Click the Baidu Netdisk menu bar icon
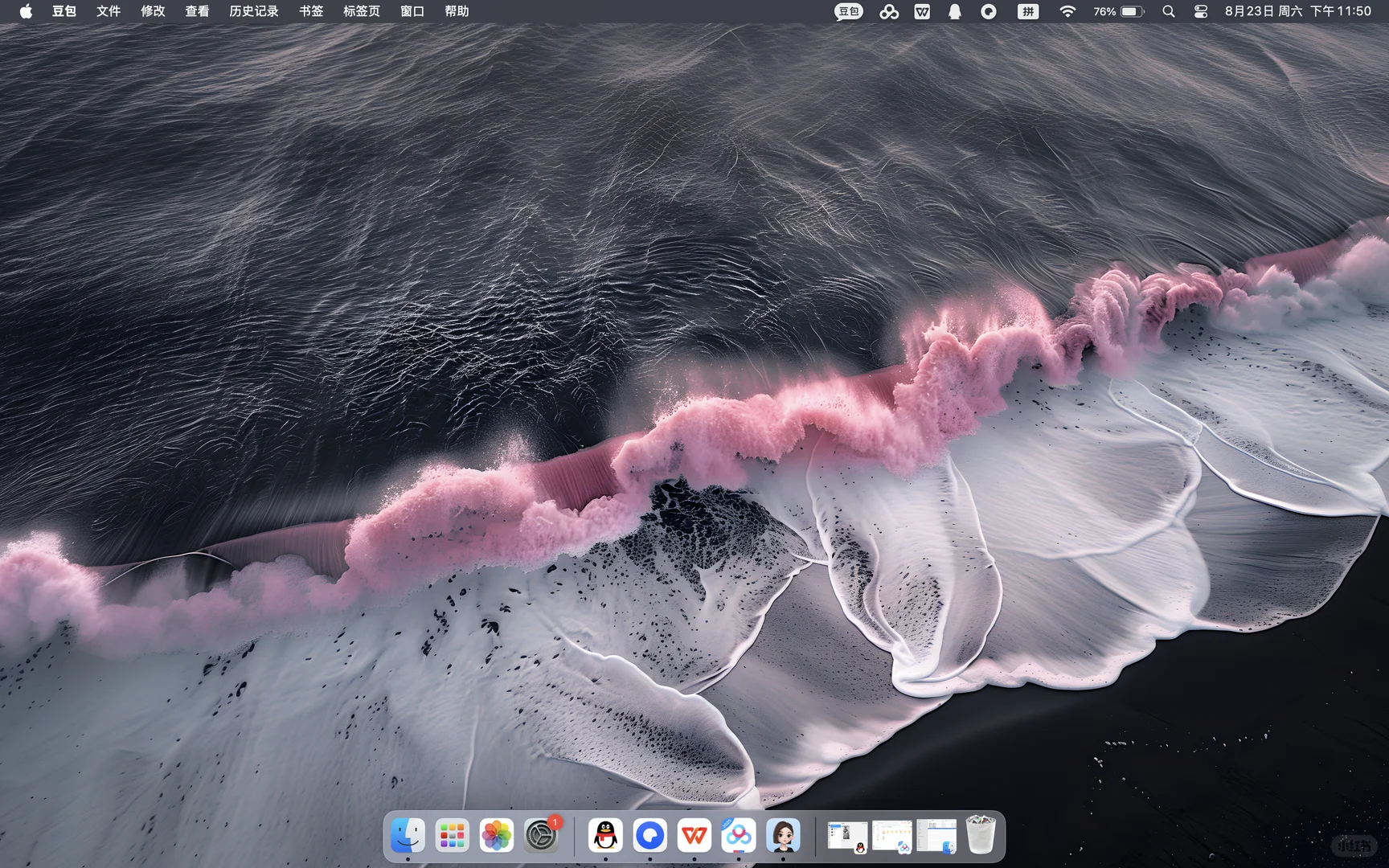This screenshot has width=1389, height=868. pyautogui.click(x=889, y=11)
